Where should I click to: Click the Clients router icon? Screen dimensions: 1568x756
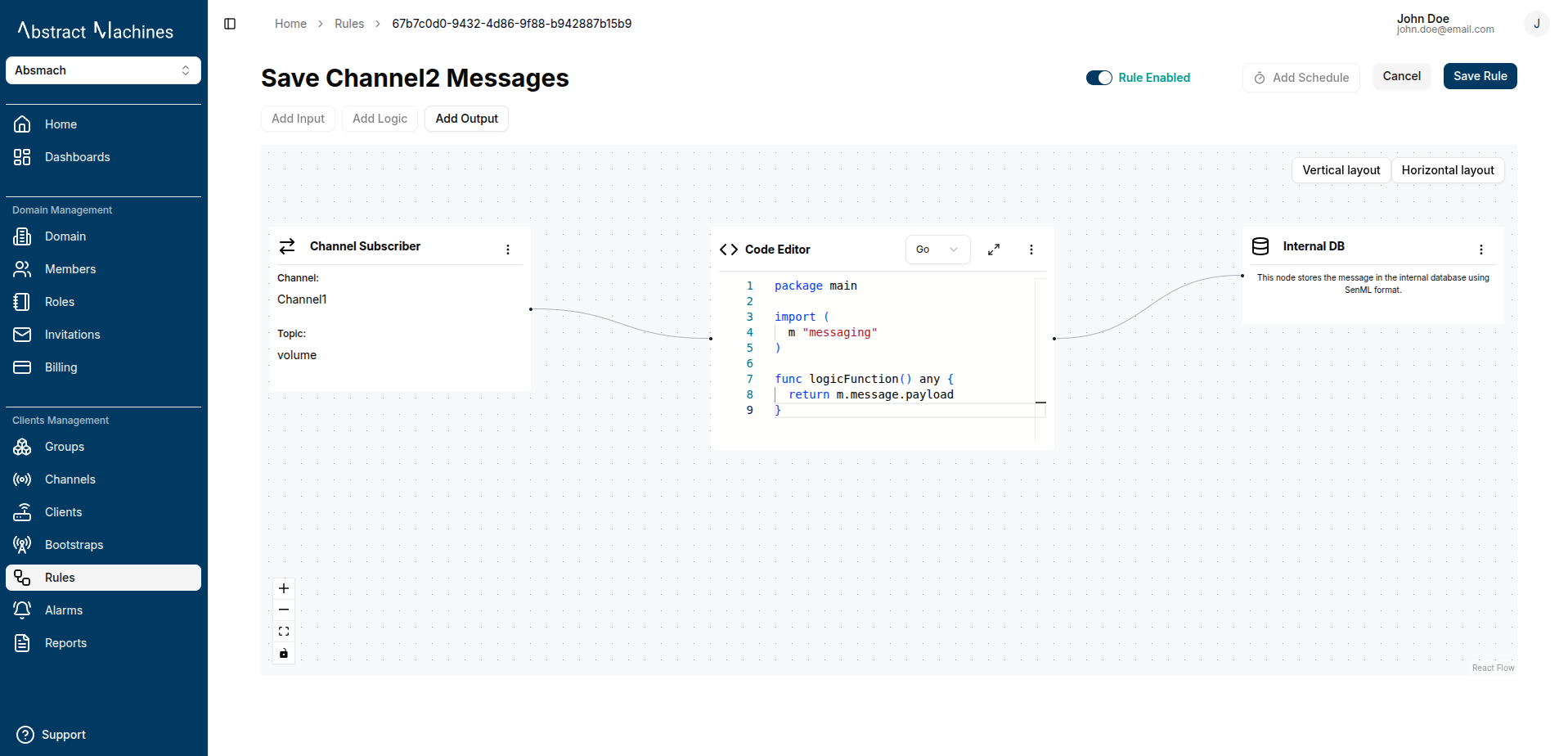[x=22, y=512]
